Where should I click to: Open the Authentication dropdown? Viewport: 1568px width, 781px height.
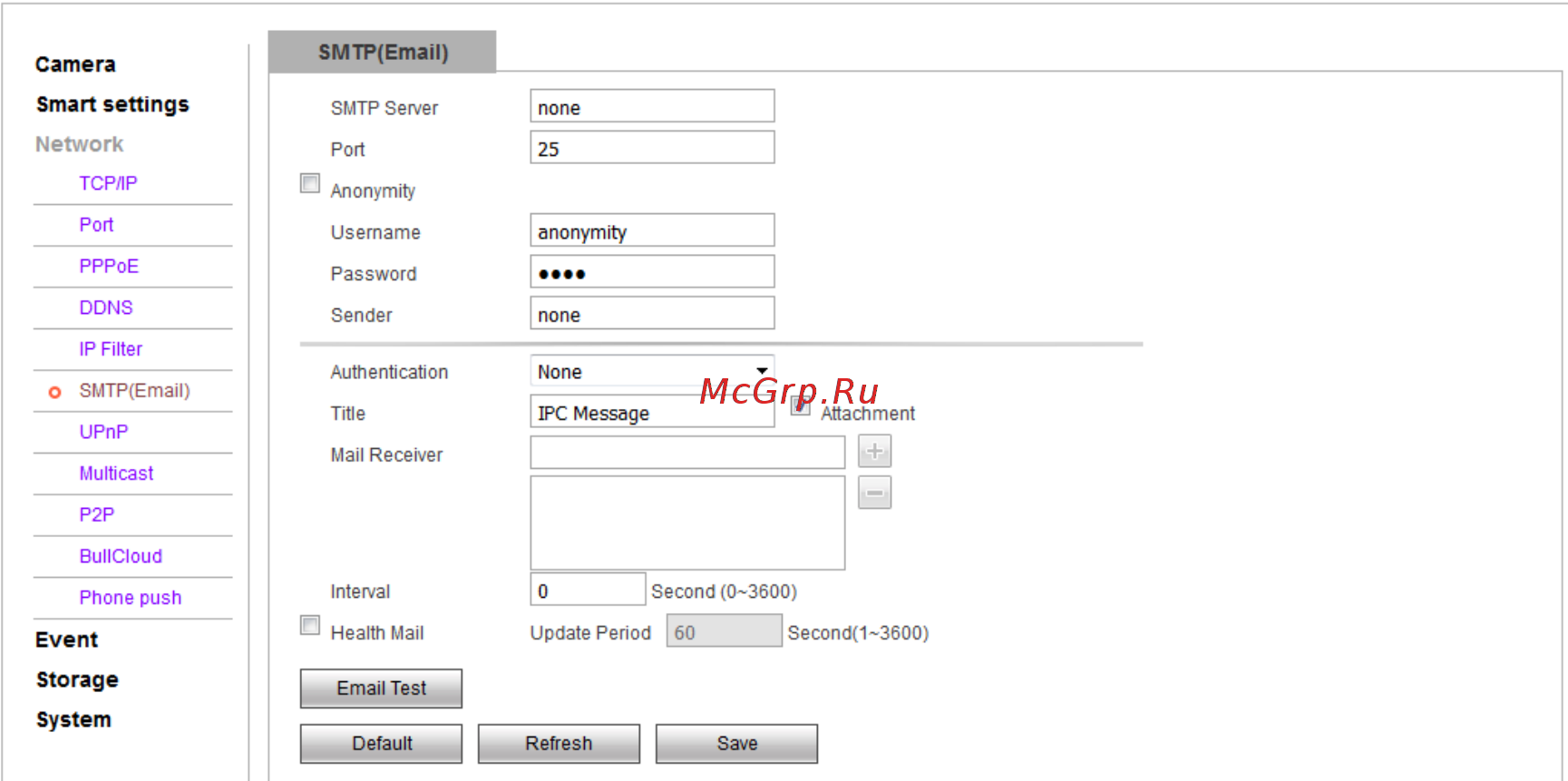[x=652, y=372]
